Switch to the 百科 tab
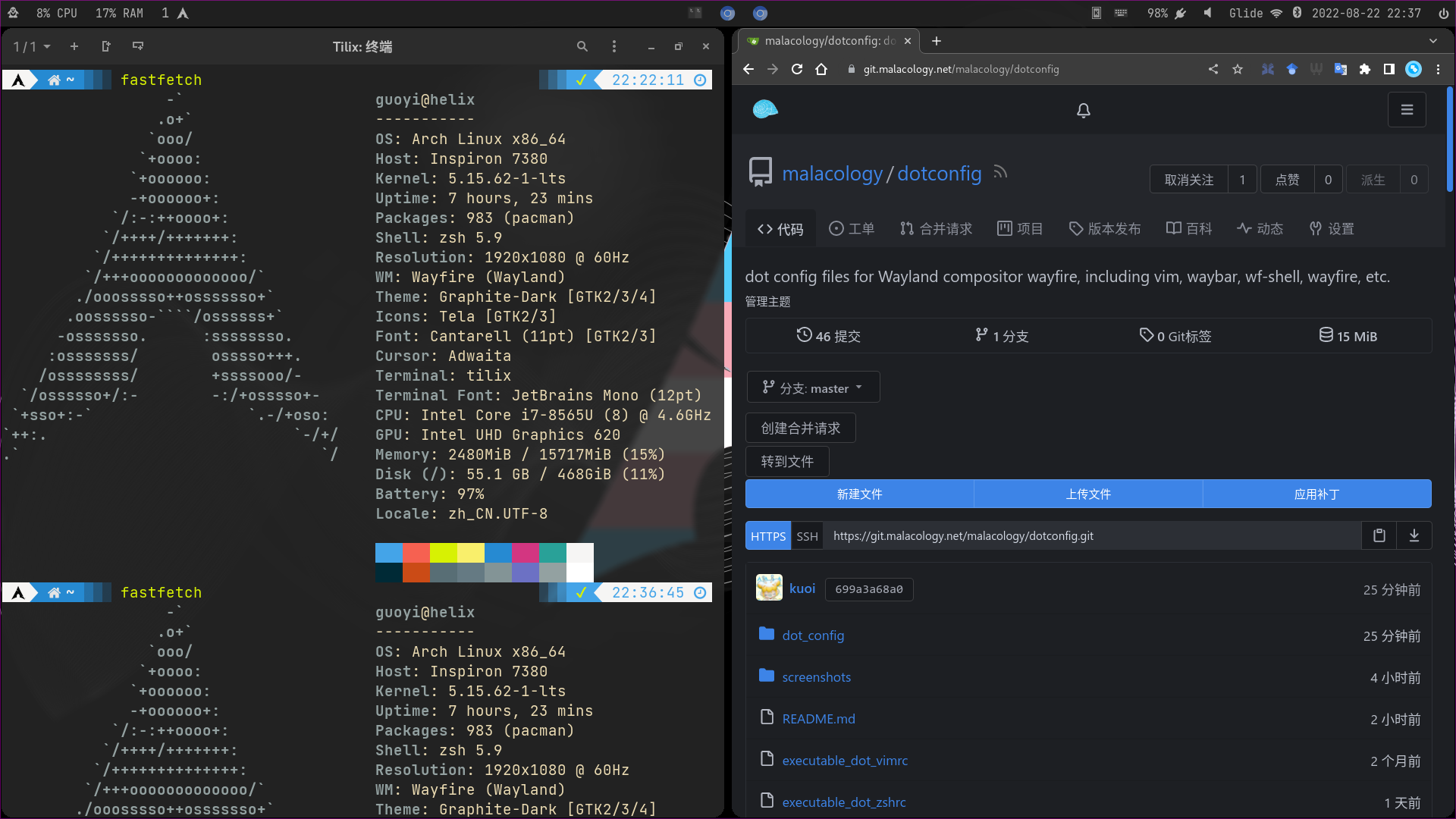 [x=1189, y=229]
